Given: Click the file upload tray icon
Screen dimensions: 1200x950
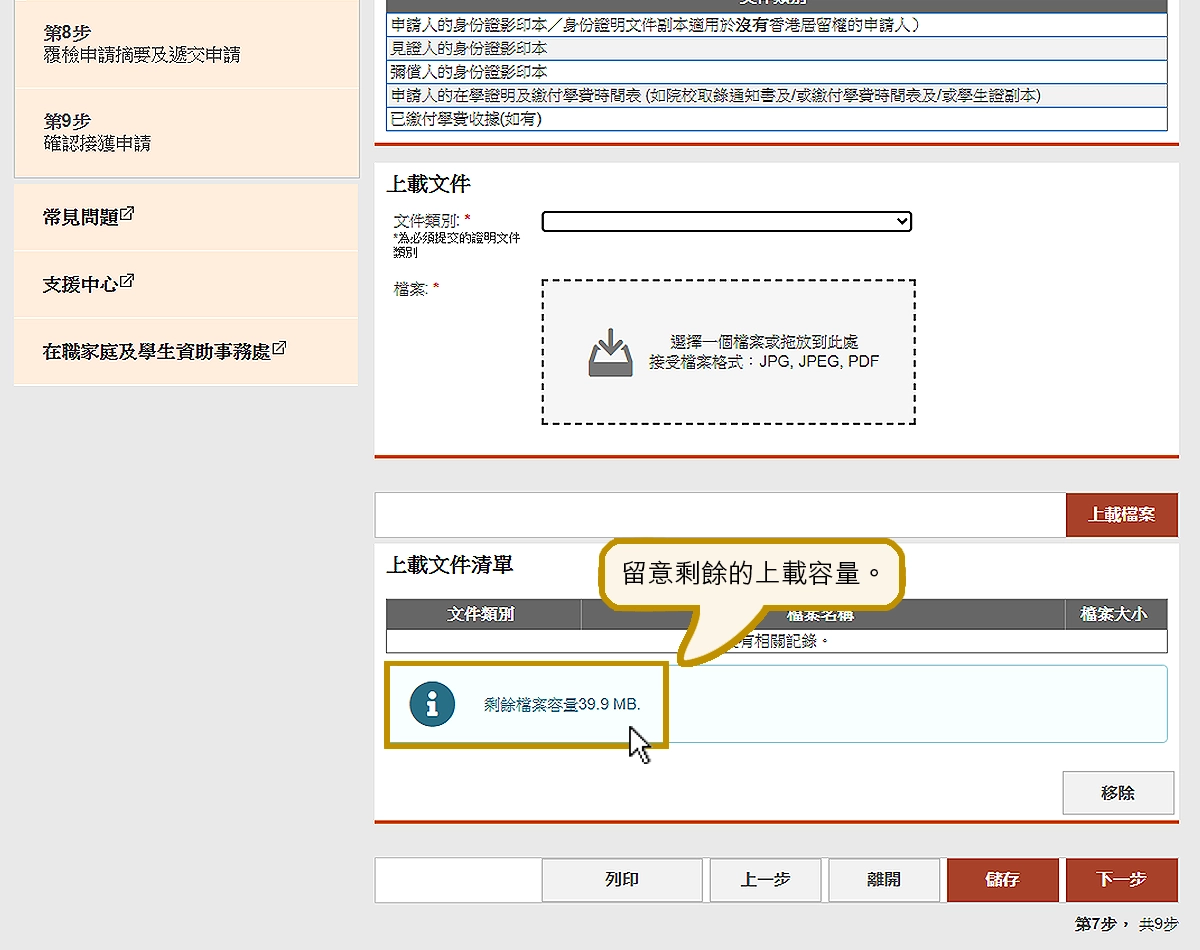Looking at the screenshot, I should (x=610, y=353).
